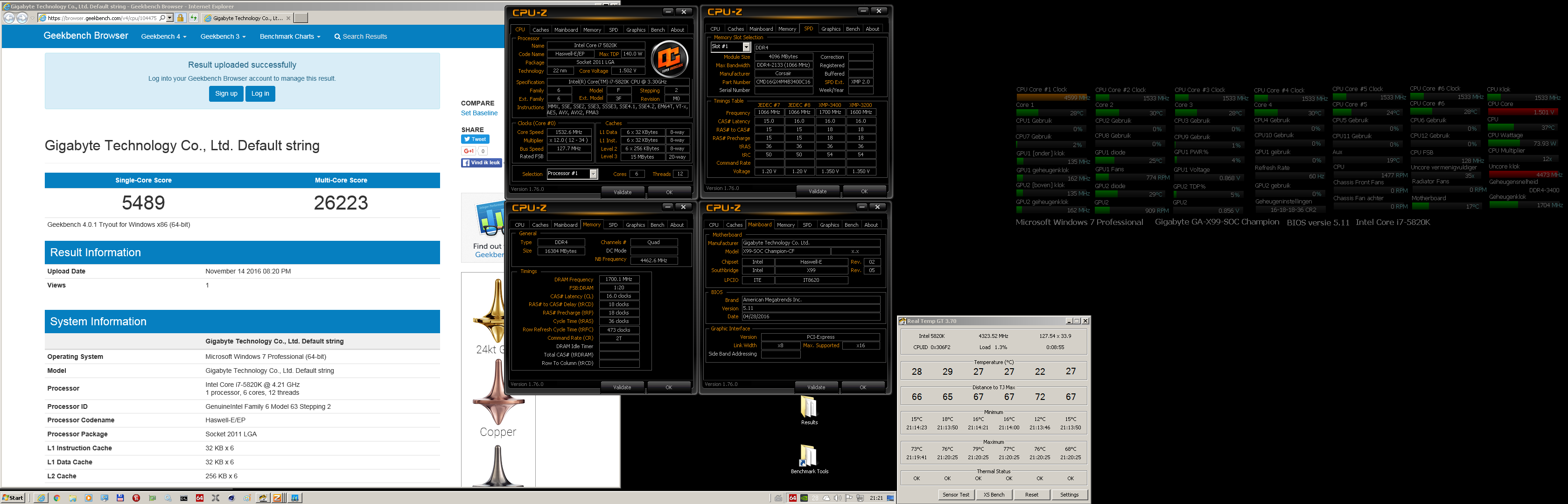Image resolution: width=1568 pixels, height=504 pixels.
Task: Click Sensor Test in Real Temp
Action: 956,494
